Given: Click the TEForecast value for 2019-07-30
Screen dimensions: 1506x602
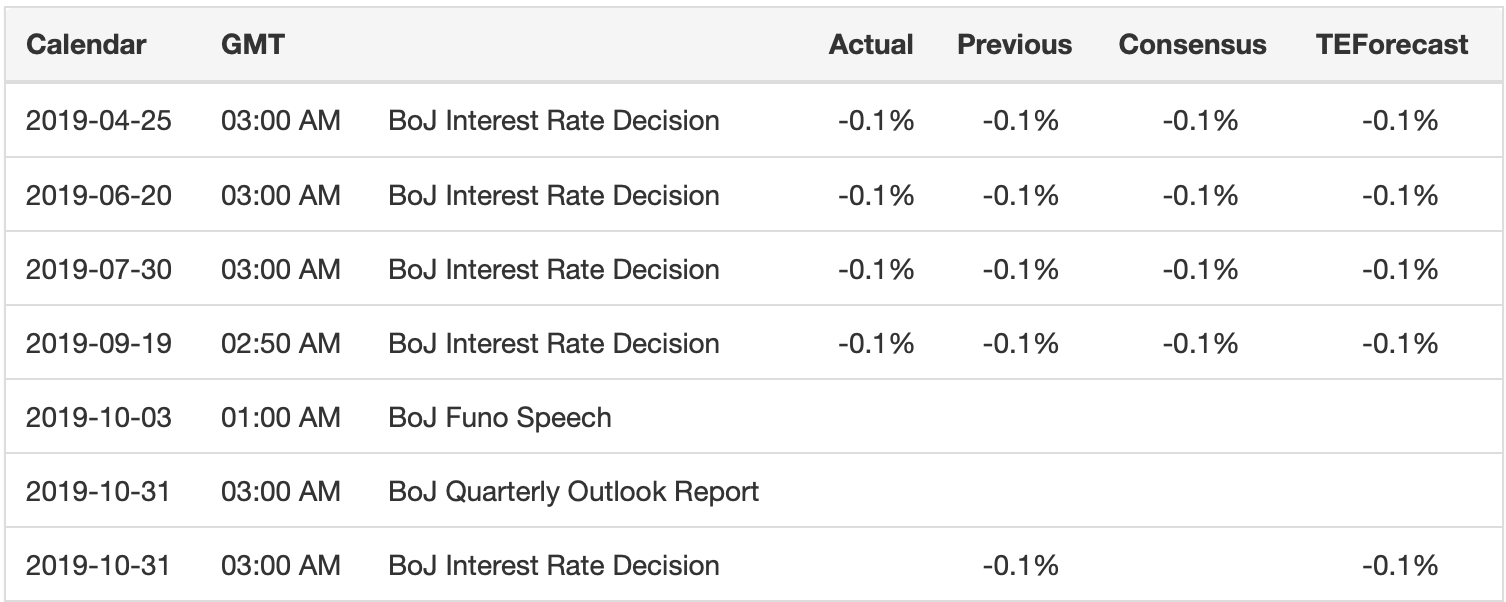Looking at the screenshot, I should (1400, 269).
